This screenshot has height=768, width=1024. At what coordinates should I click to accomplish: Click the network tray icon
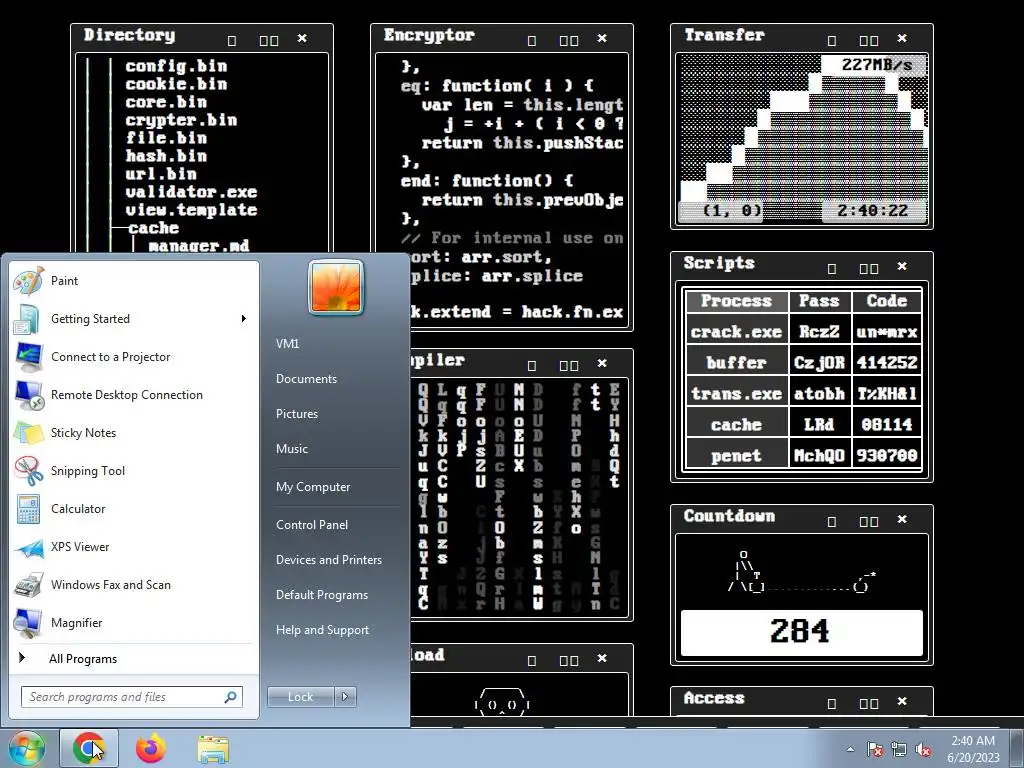pyautogui.click(x=899, y=749)
